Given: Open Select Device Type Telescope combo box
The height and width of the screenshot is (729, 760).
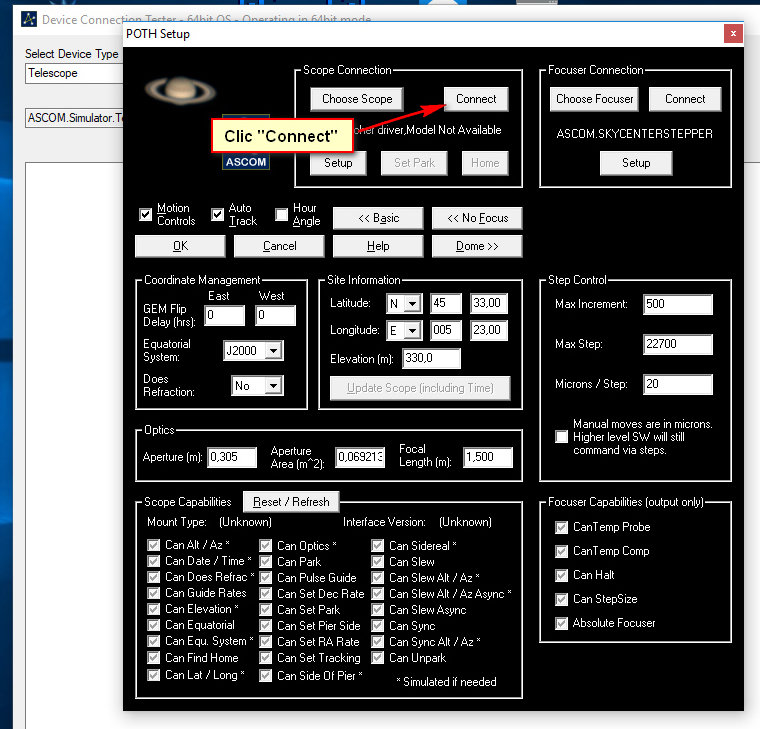Looking at the screenshot, I should tap(74, 73).
